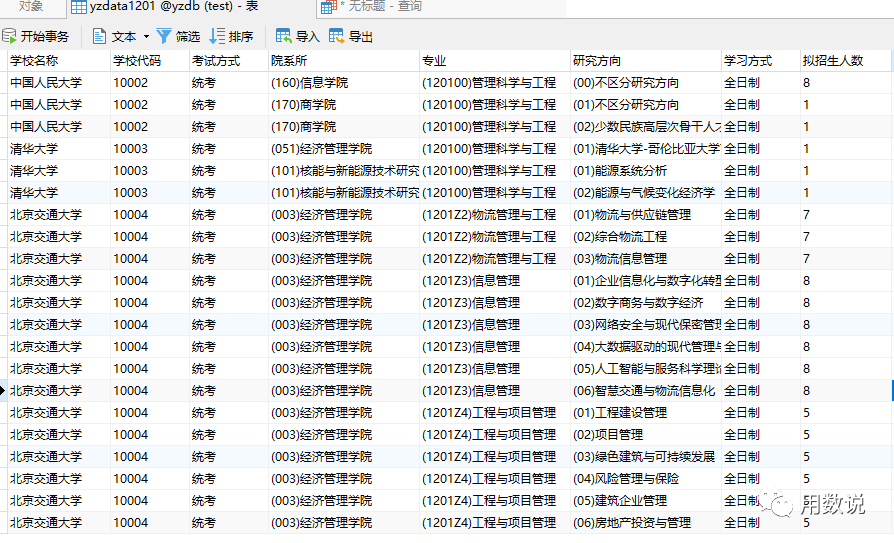Select the cell (02)综合物流工程
This screenshot has height=543, width=894.
tap(646, 237)
